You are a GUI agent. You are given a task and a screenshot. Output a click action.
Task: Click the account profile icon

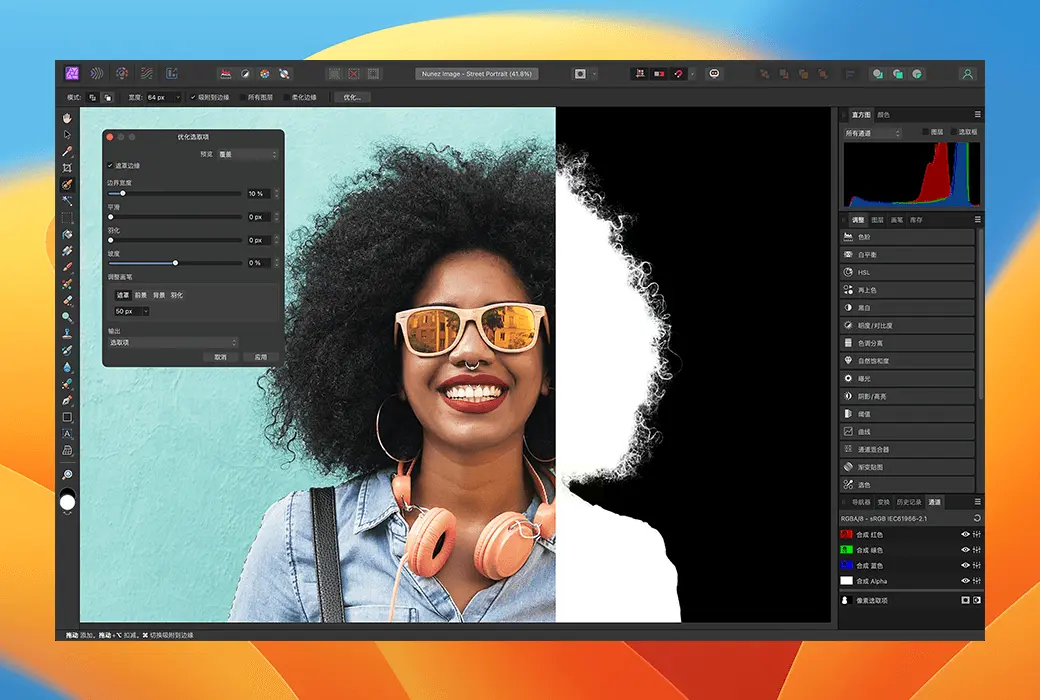(967, 73)
